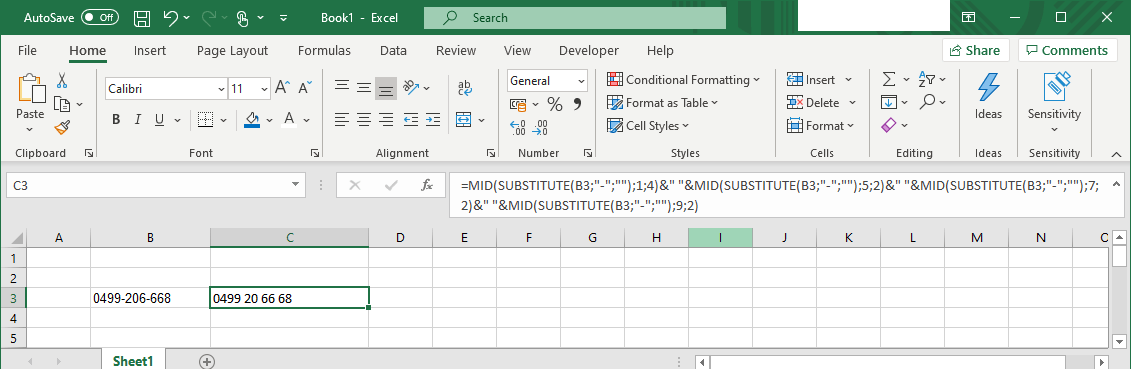Open the File menu
The width and height of the screenshot is (1131, 369).
coord(27,50)
